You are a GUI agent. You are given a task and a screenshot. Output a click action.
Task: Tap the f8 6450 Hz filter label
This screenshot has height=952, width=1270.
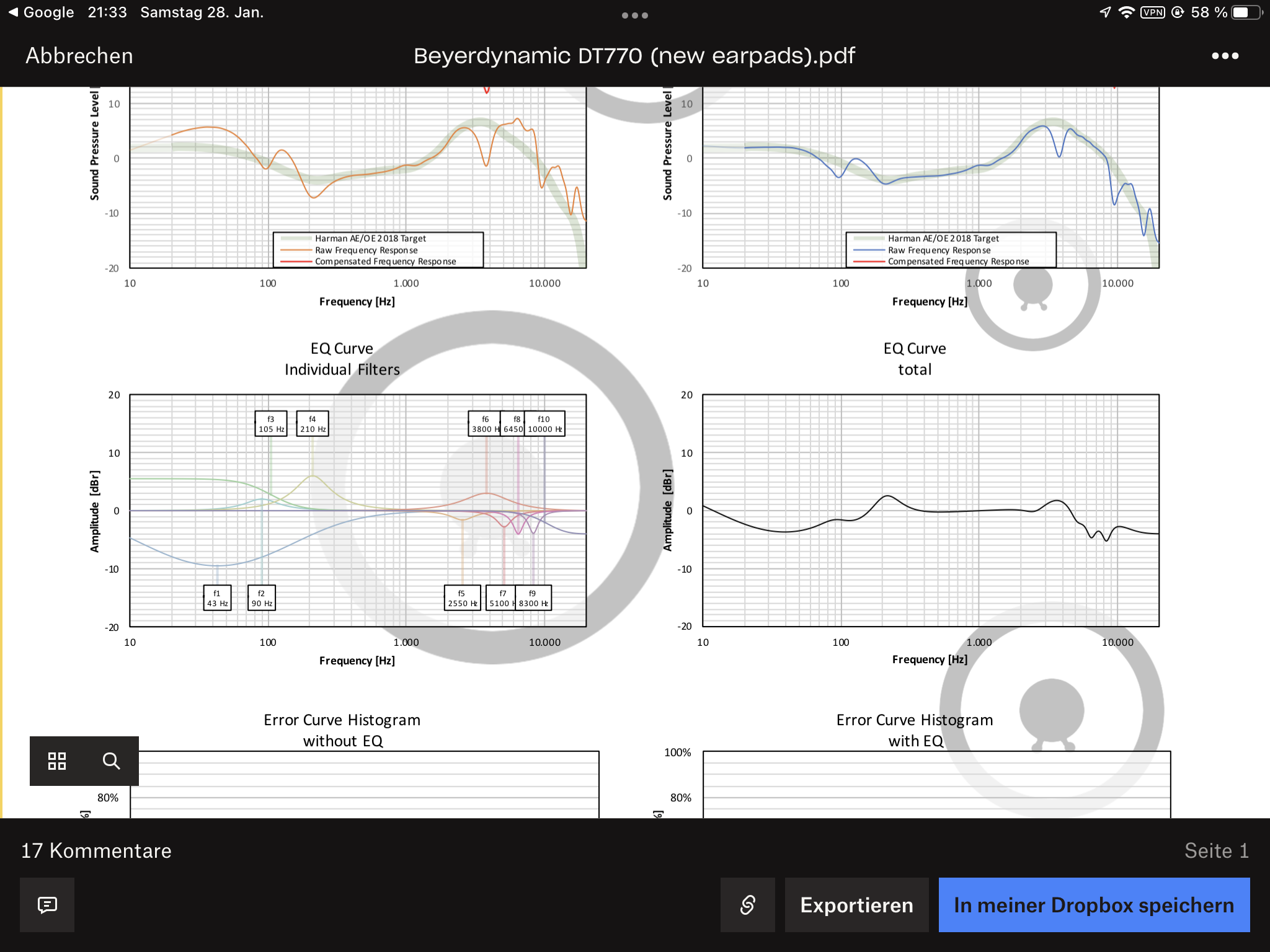point(513,424)
